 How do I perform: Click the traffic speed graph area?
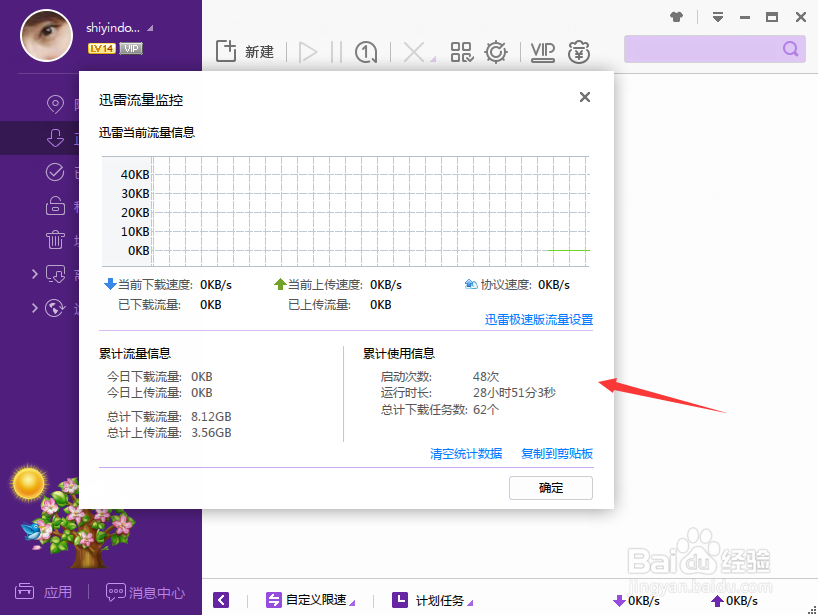click(345, 211)
